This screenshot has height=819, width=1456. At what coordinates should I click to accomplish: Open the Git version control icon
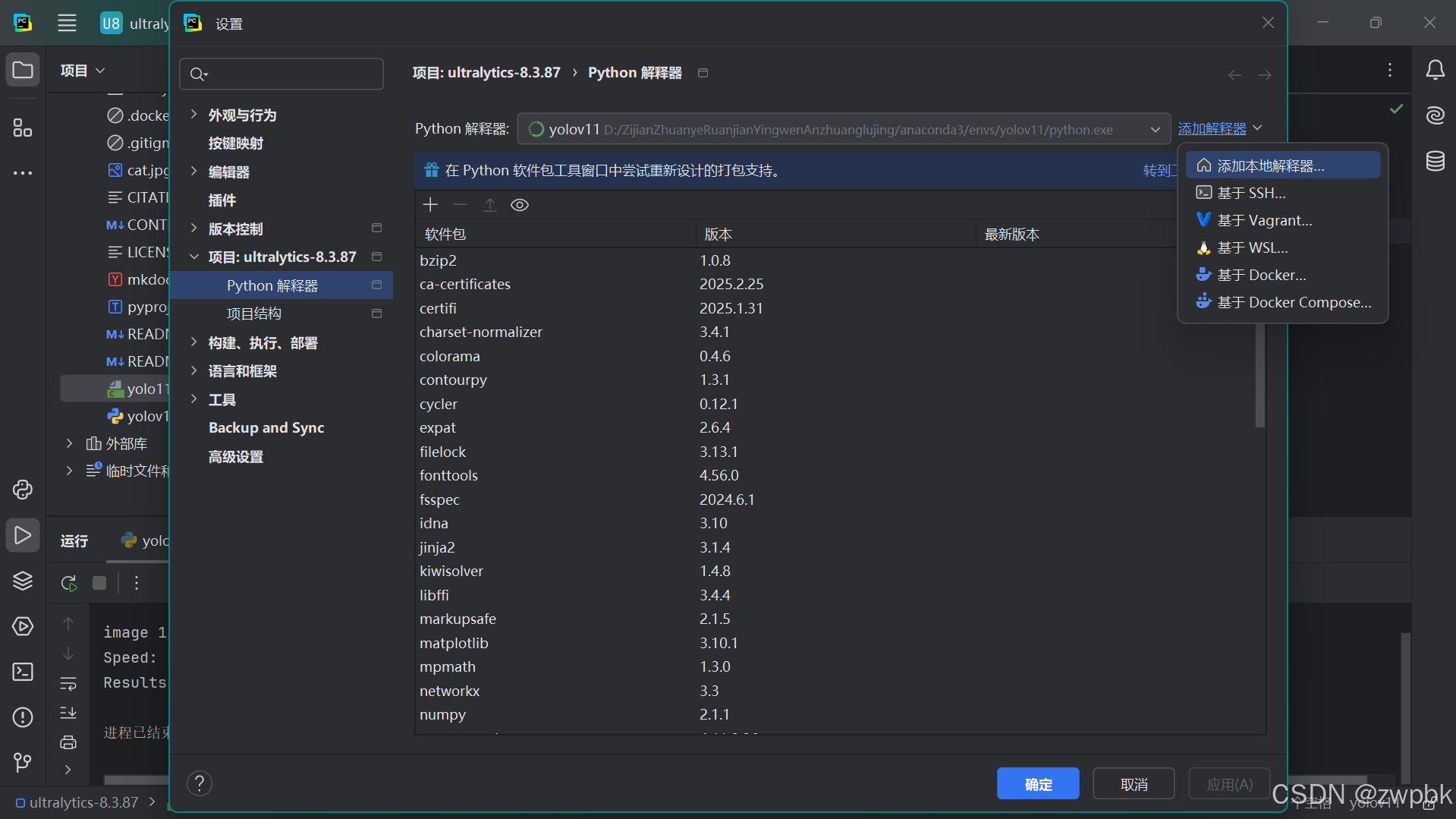23,762
